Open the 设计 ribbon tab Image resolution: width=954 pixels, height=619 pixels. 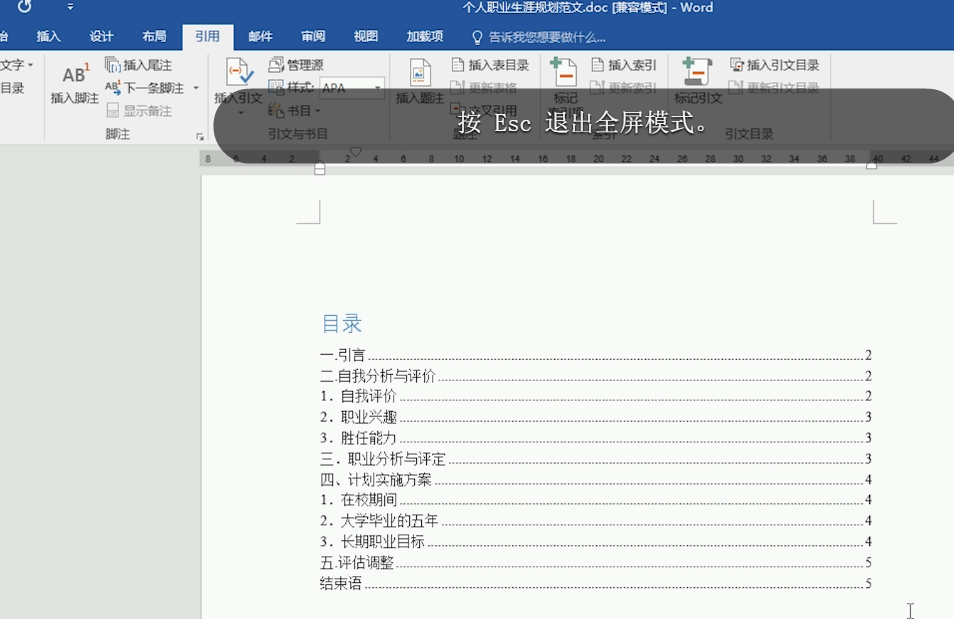(x=102, y=37)
